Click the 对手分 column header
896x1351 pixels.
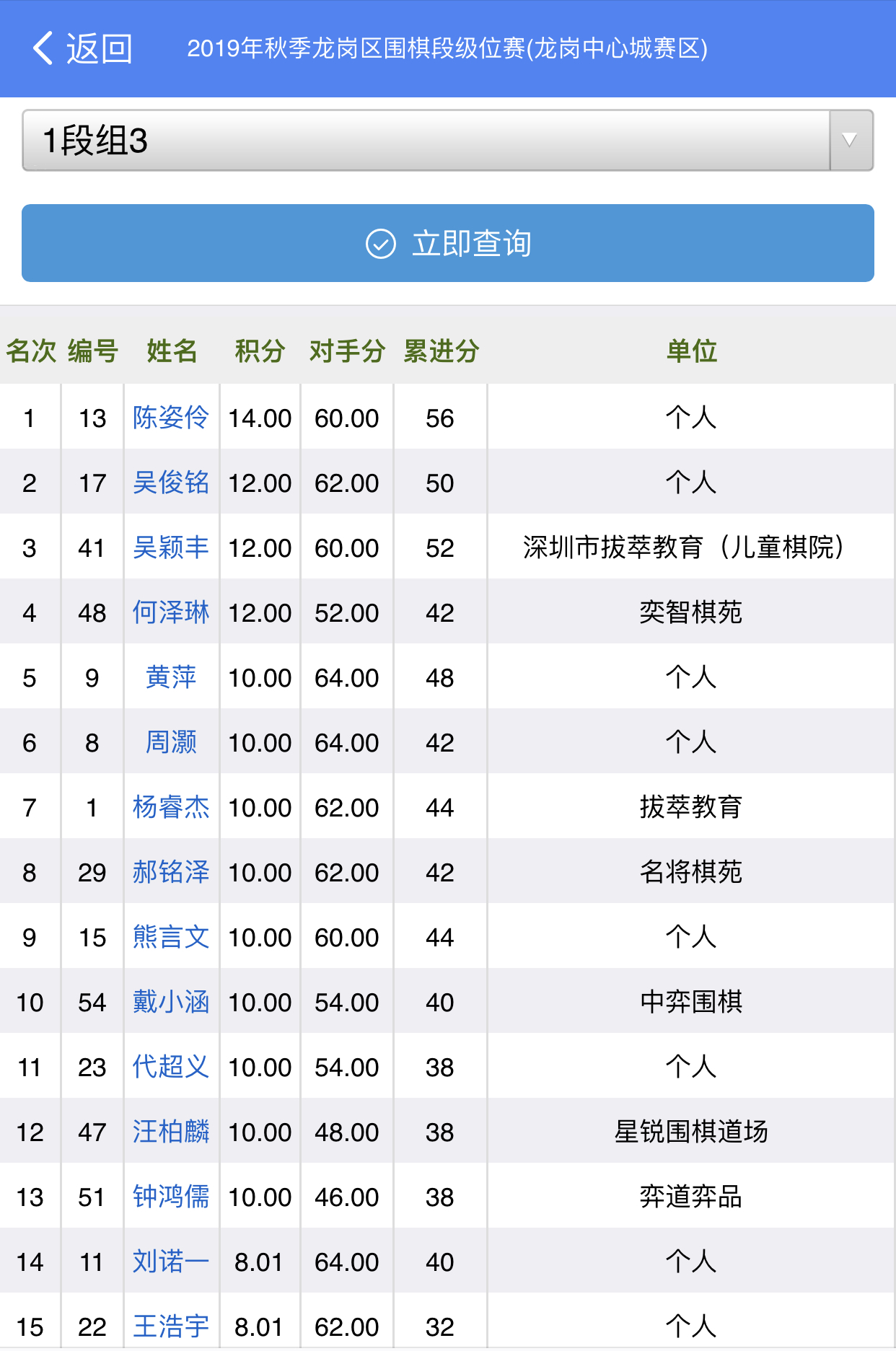pos(347,351)
